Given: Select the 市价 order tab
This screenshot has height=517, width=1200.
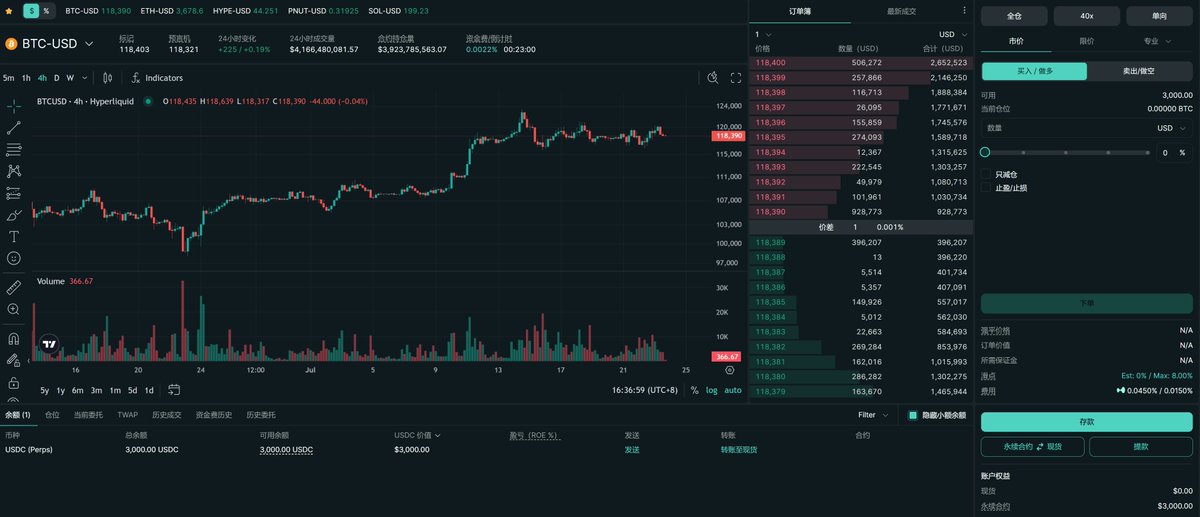Looking at the screenshot, I should tap(1014, 41).
